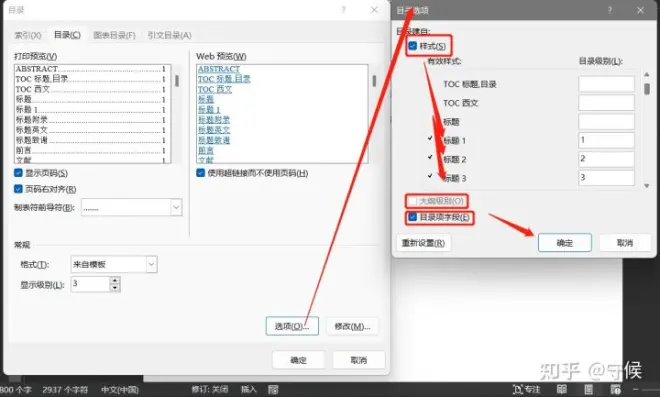Open the 图表目录(F) tab
This screenshot has width=660, height=397.
[x=114, y=35]
